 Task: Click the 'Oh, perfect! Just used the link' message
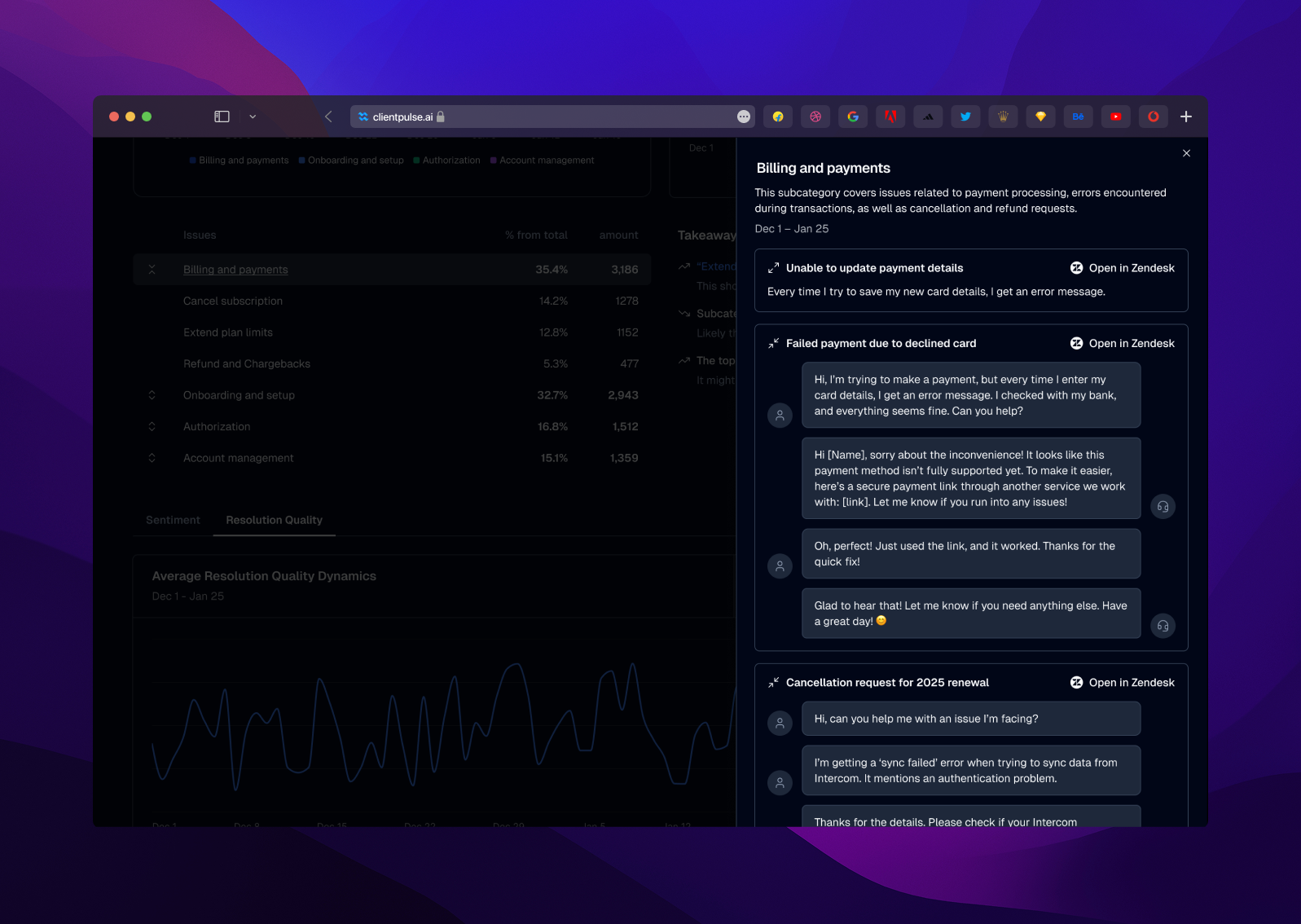point(971,554)
